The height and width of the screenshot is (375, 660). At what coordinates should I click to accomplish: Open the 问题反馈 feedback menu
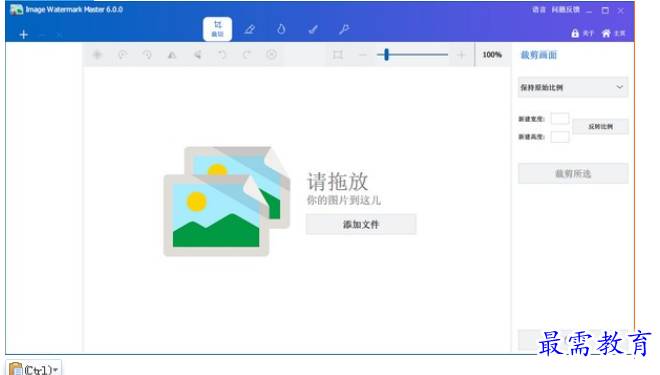pos(565,10)
